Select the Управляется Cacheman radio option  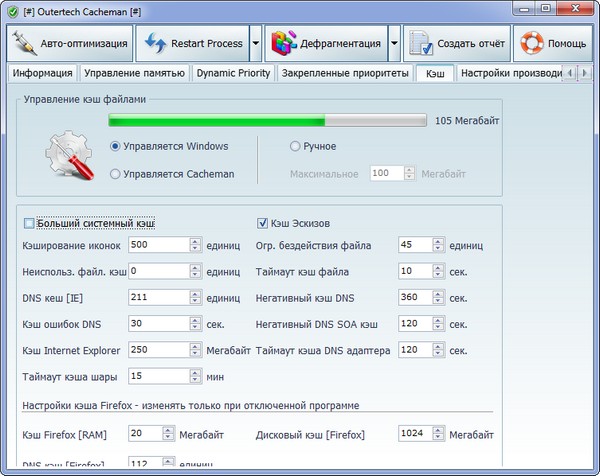click(x=116, y=174)
